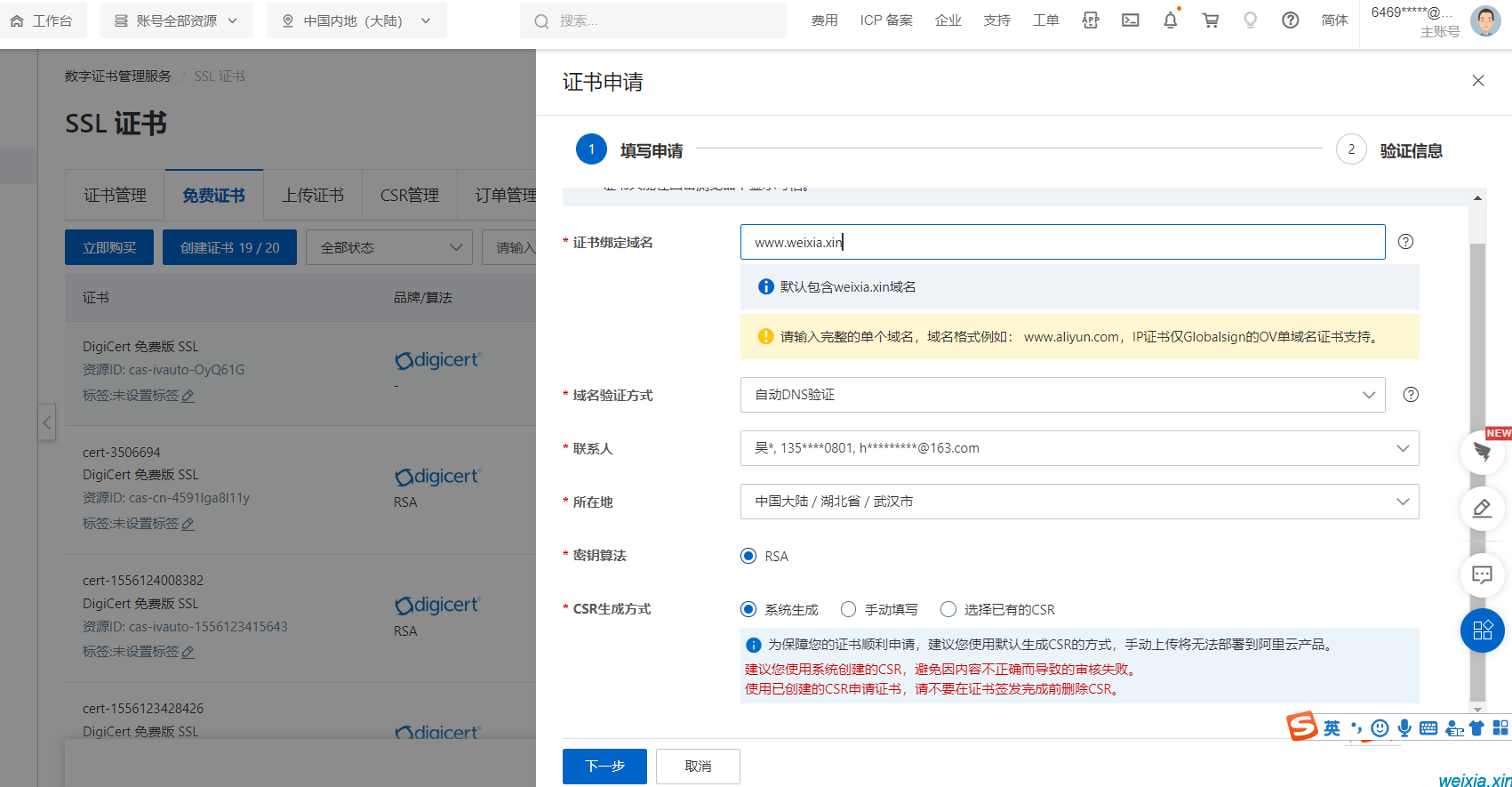Open China mainland region dropdown
The height and width of the screenshot is (787, 1512).
356,20
